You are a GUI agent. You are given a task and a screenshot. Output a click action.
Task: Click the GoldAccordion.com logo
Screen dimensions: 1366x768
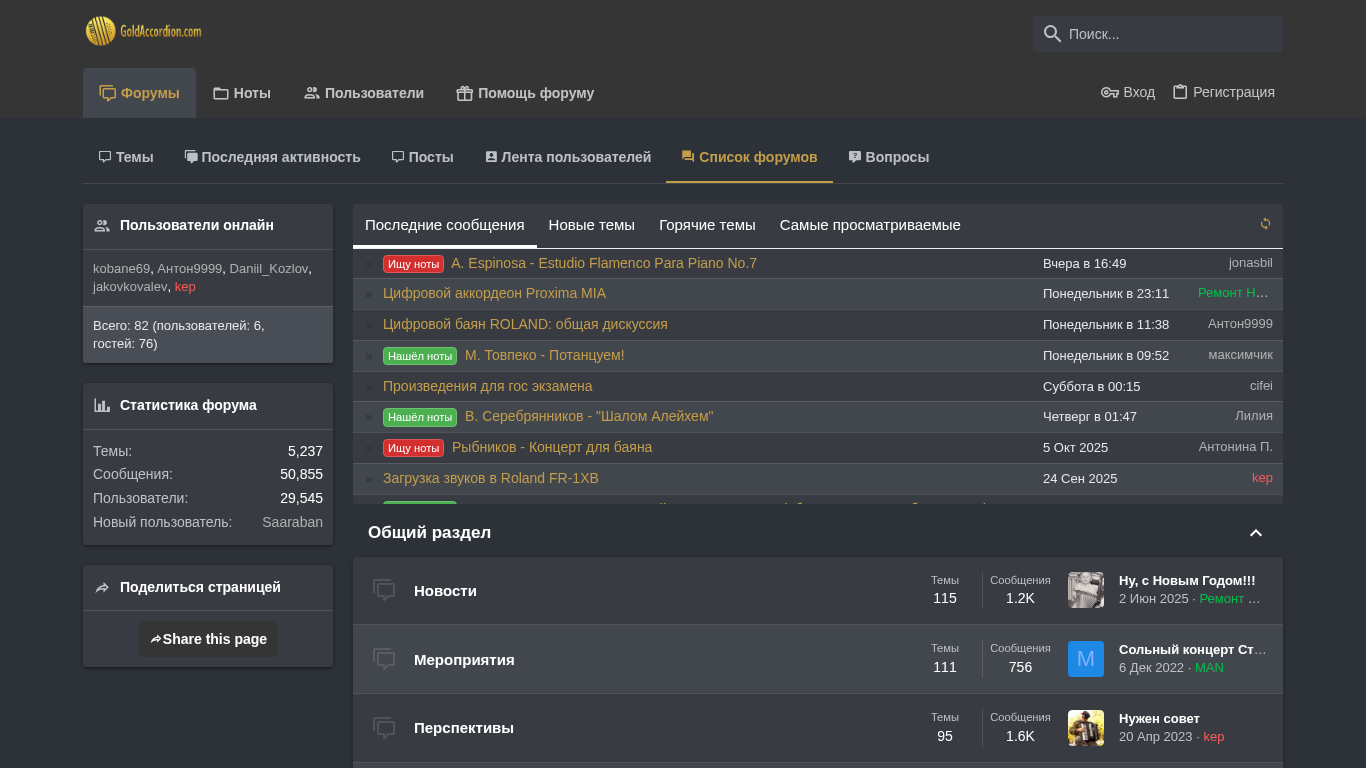click(144, 31)
